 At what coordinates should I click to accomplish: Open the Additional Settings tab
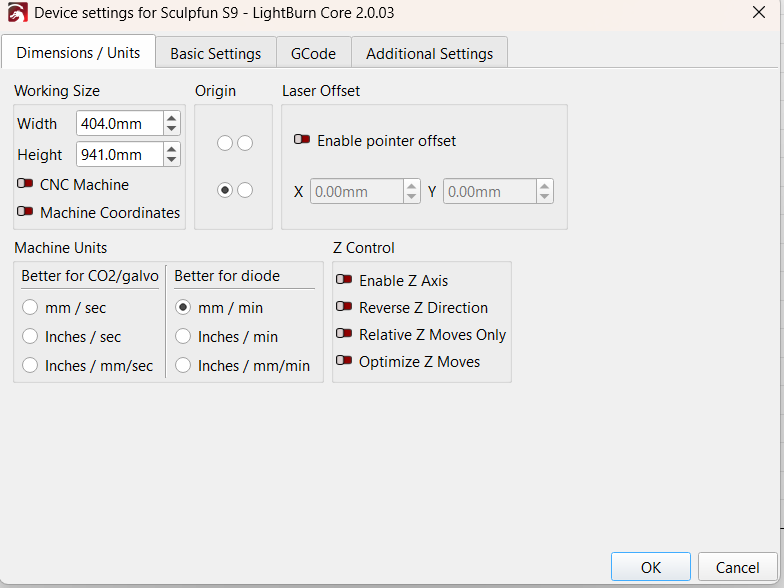point(429,53)
